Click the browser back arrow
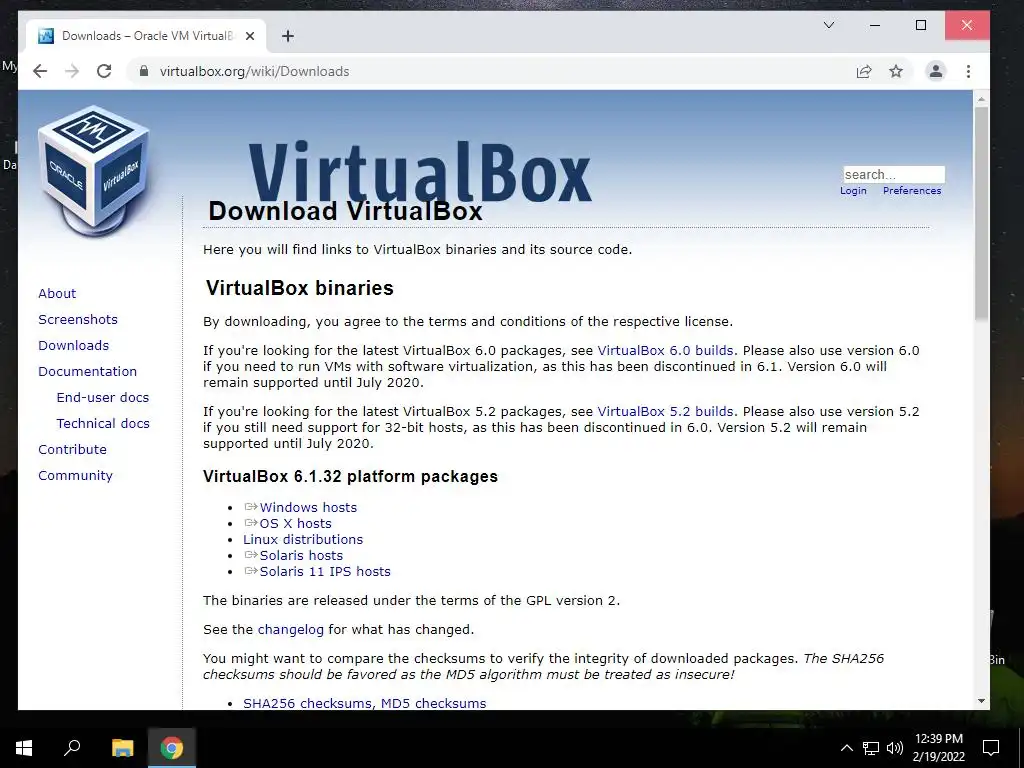 coord(40,71)
